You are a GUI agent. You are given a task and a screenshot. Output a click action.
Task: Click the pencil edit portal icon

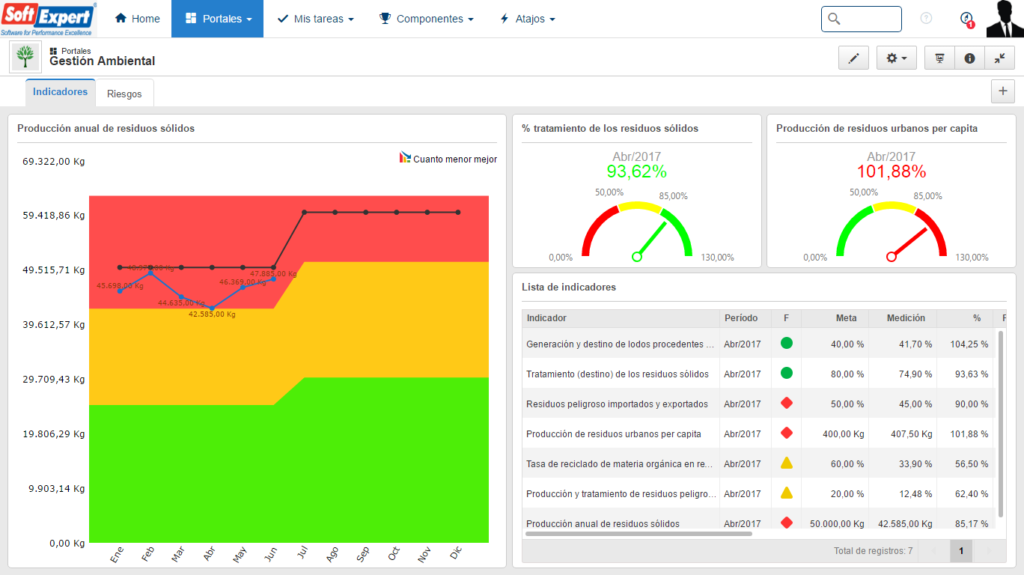(853, 58)
